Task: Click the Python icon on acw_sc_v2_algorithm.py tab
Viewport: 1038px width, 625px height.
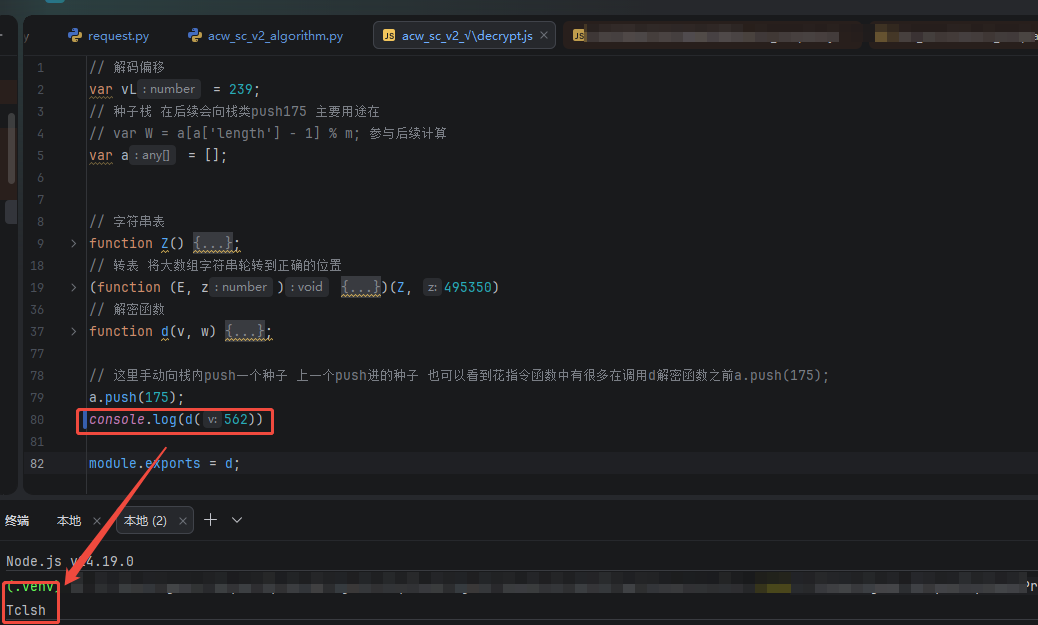Action: click(x=195, y=35)
